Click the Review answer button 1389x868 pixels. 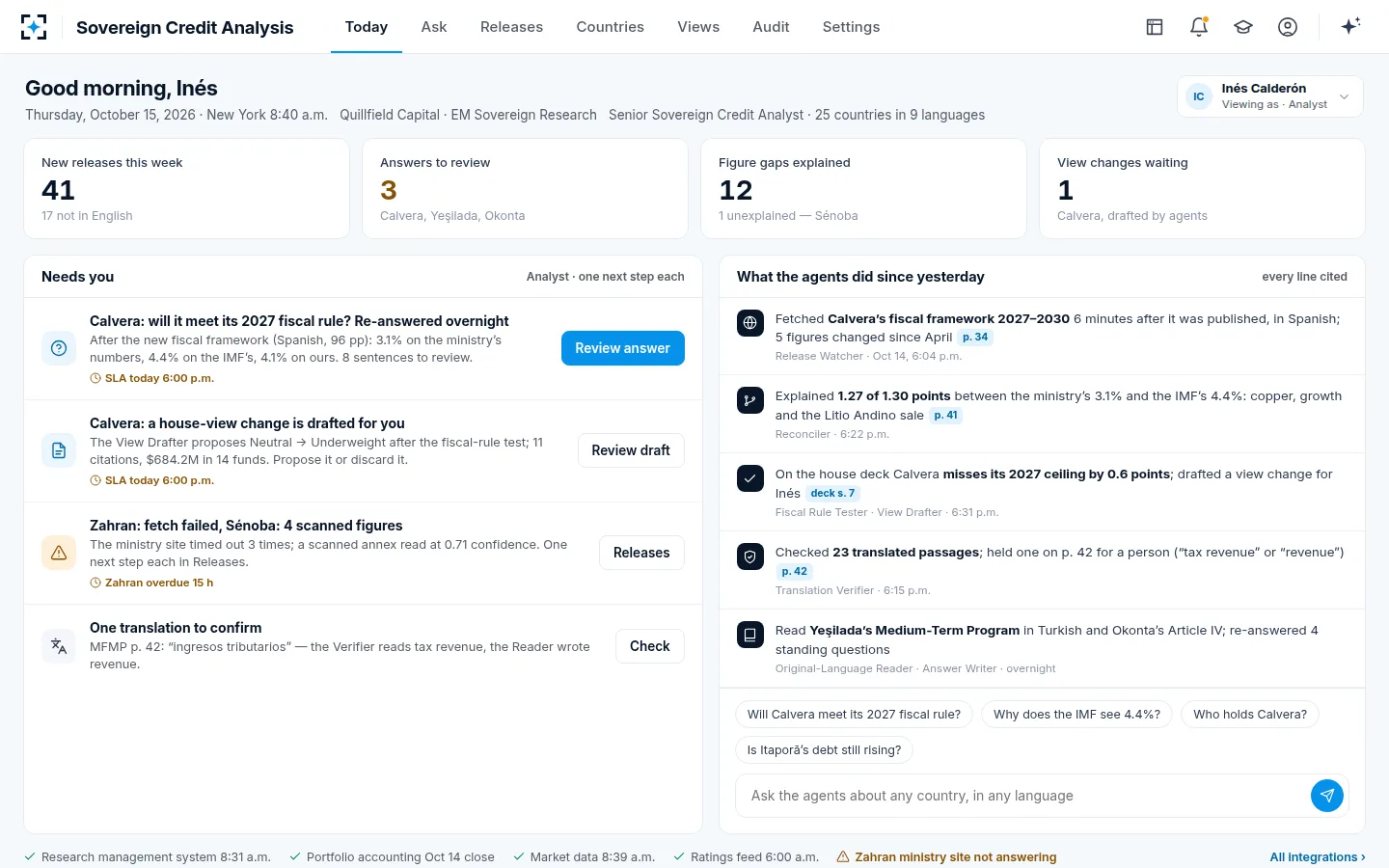[623, 348]
